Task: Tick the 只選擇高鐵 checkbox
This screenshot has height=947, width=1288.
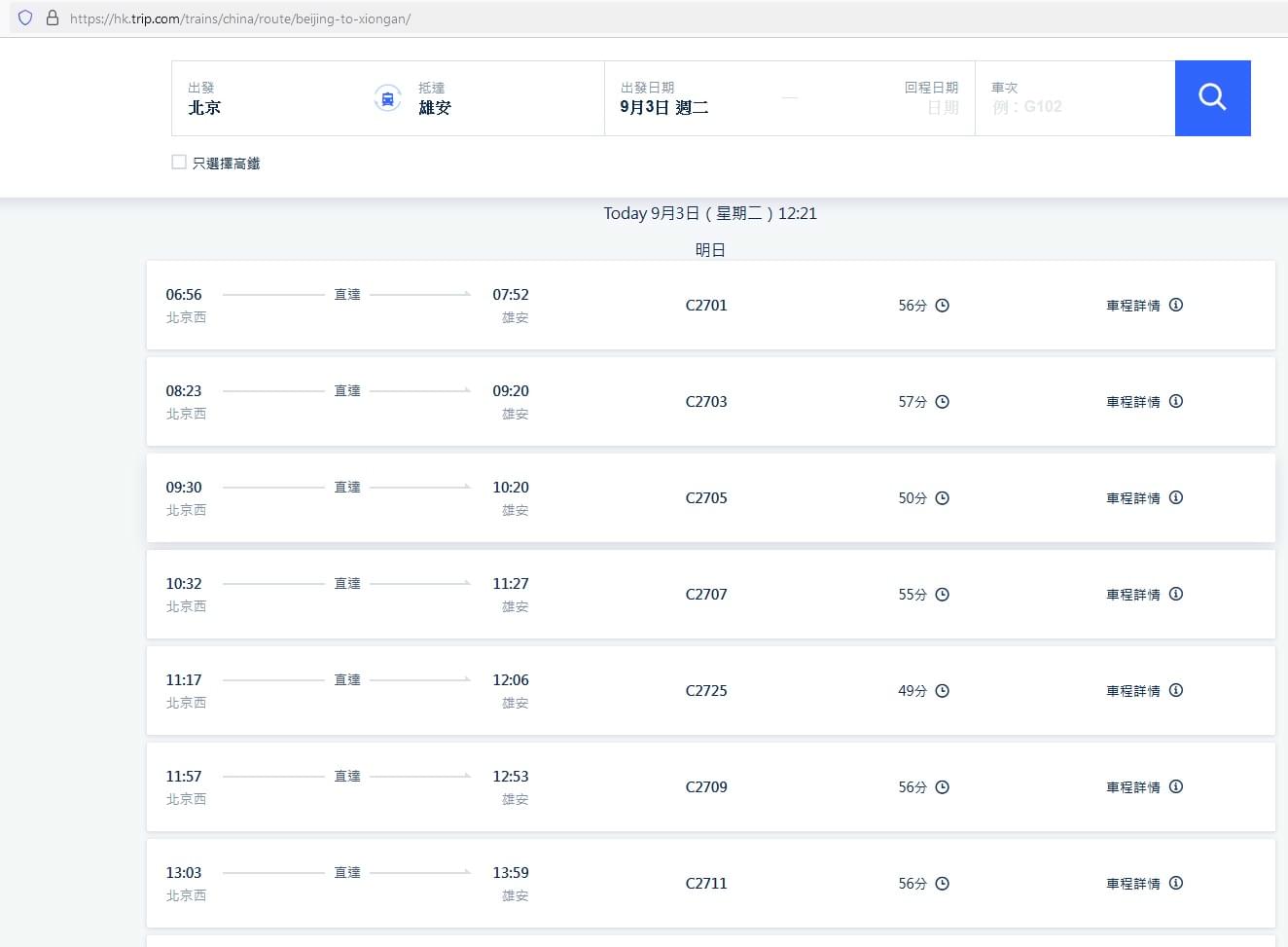Action: [x=179, y=163]
